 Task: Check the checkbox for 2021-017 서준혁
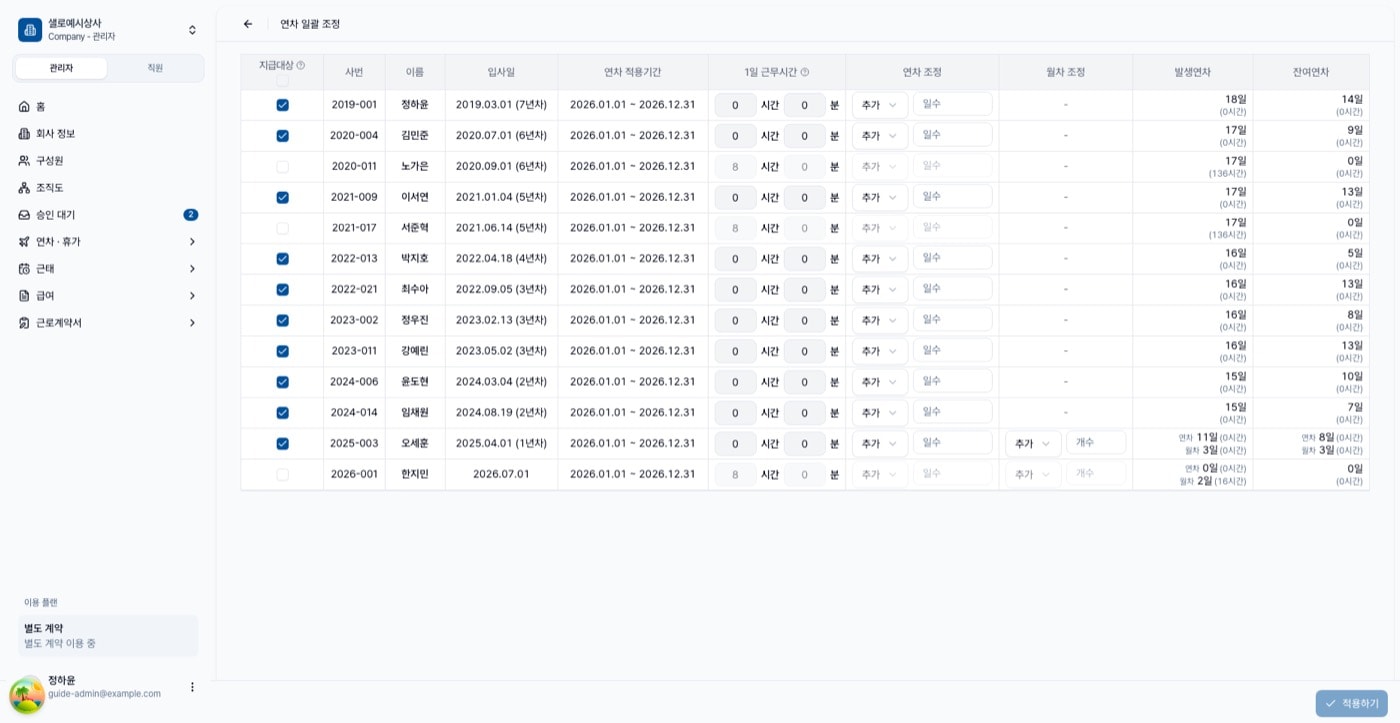click(282, 228)
